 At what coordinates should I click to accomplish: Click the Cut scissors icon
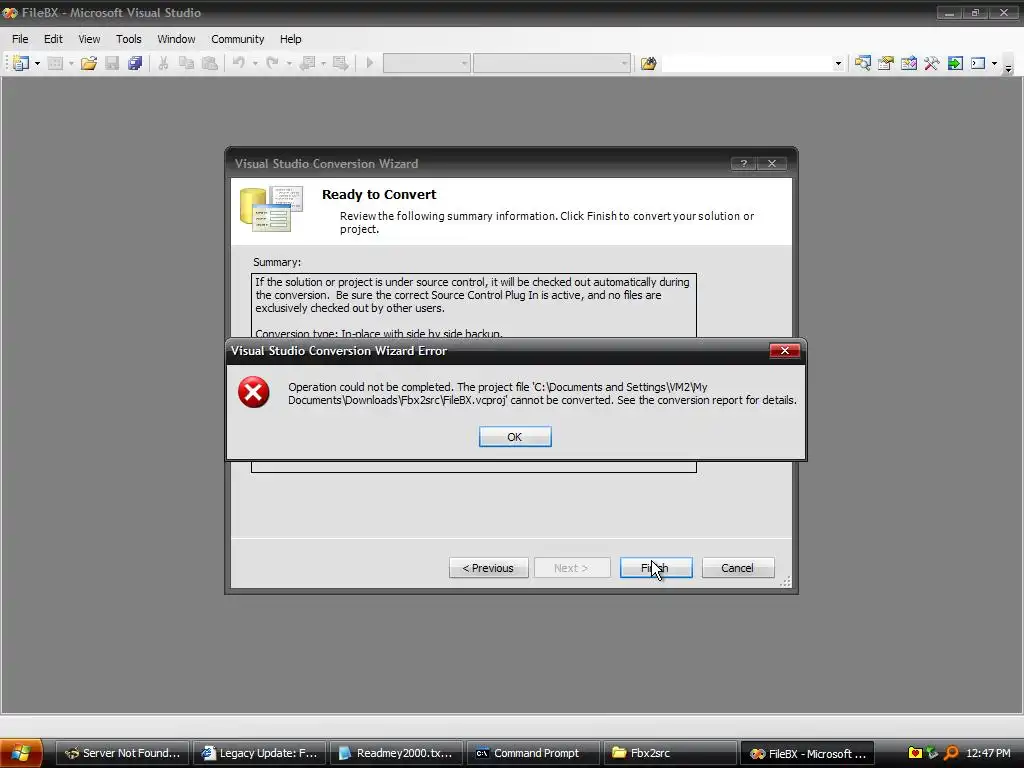click(163, 63)
